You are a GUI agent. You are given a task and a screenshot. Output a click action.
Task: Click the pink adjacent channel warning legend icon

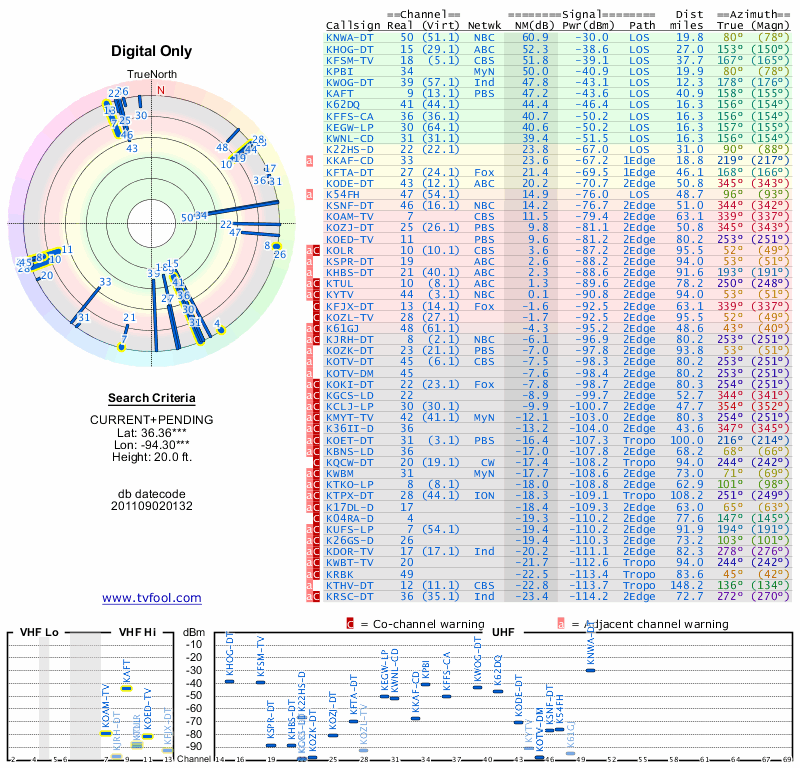click(561, 624)
